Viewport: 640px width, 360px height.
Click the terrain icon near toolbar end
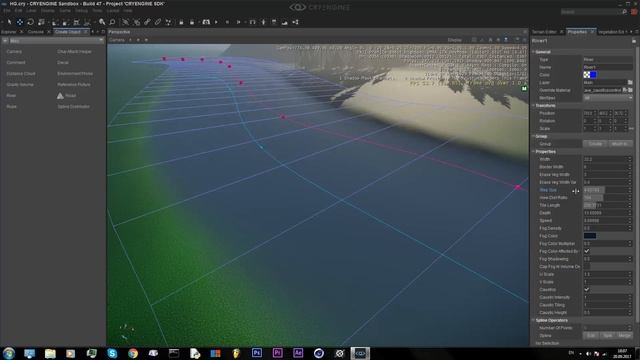(x=285, y=22)
